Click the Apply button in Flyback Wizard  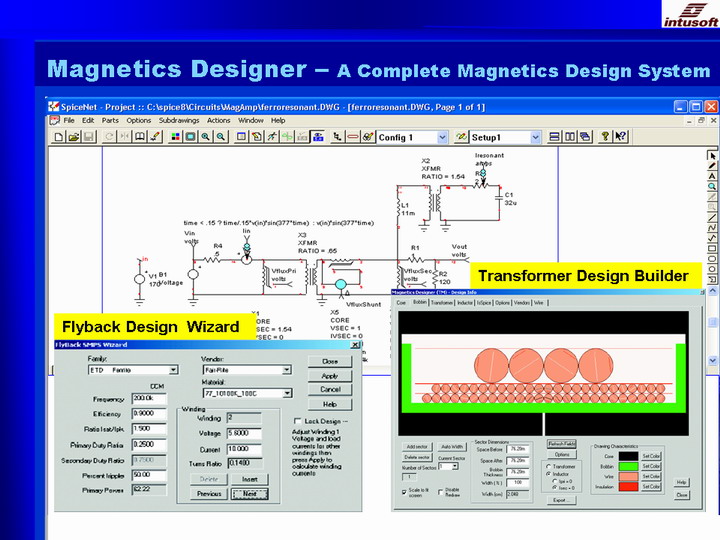point(330,376)
